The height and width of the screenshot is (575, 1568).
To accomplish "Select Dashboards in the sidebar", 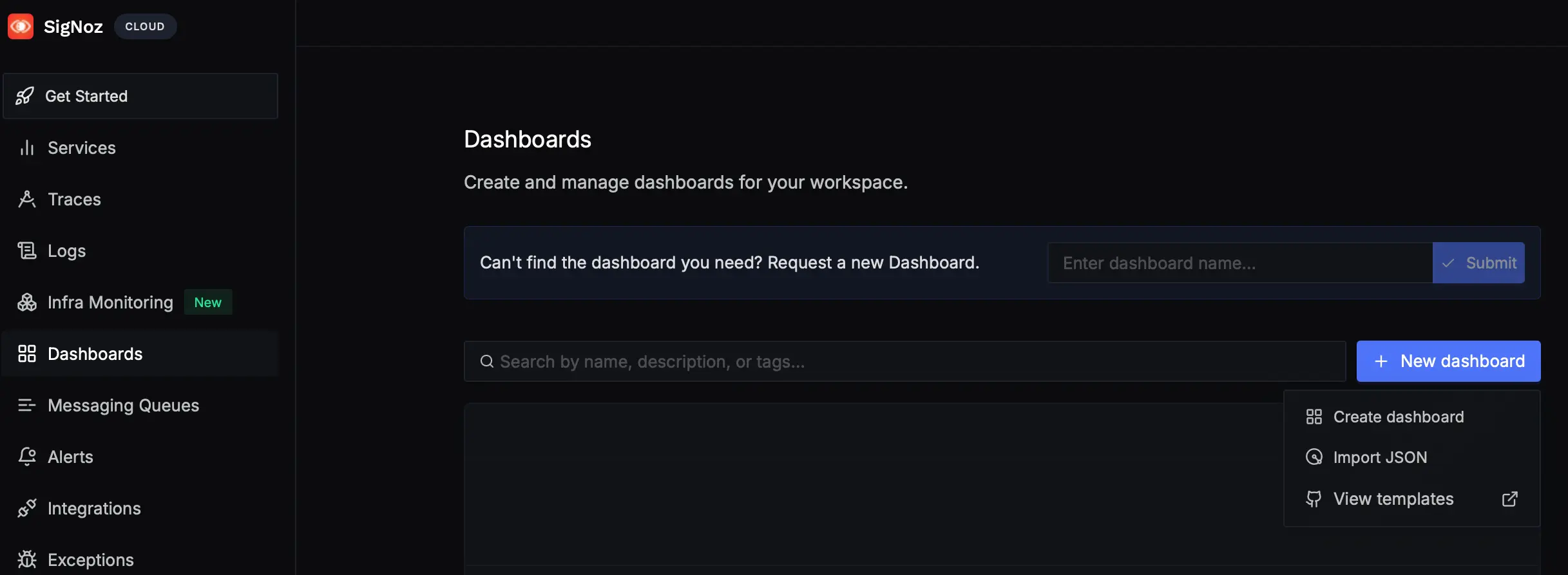I will (x=140, y=353).
